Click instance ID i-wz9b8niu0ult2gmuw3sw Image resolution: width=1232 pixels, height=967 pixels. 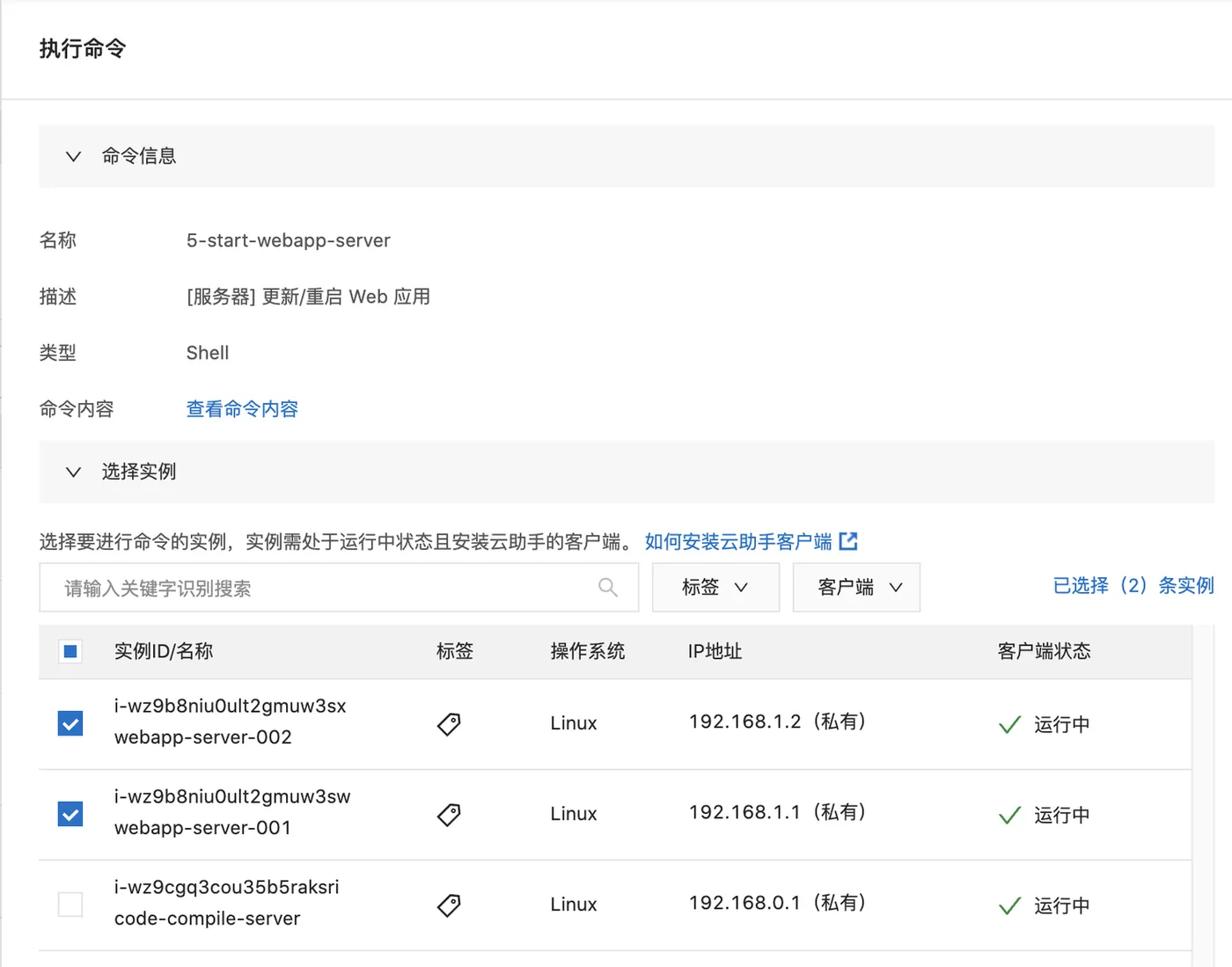coord(232,796)
